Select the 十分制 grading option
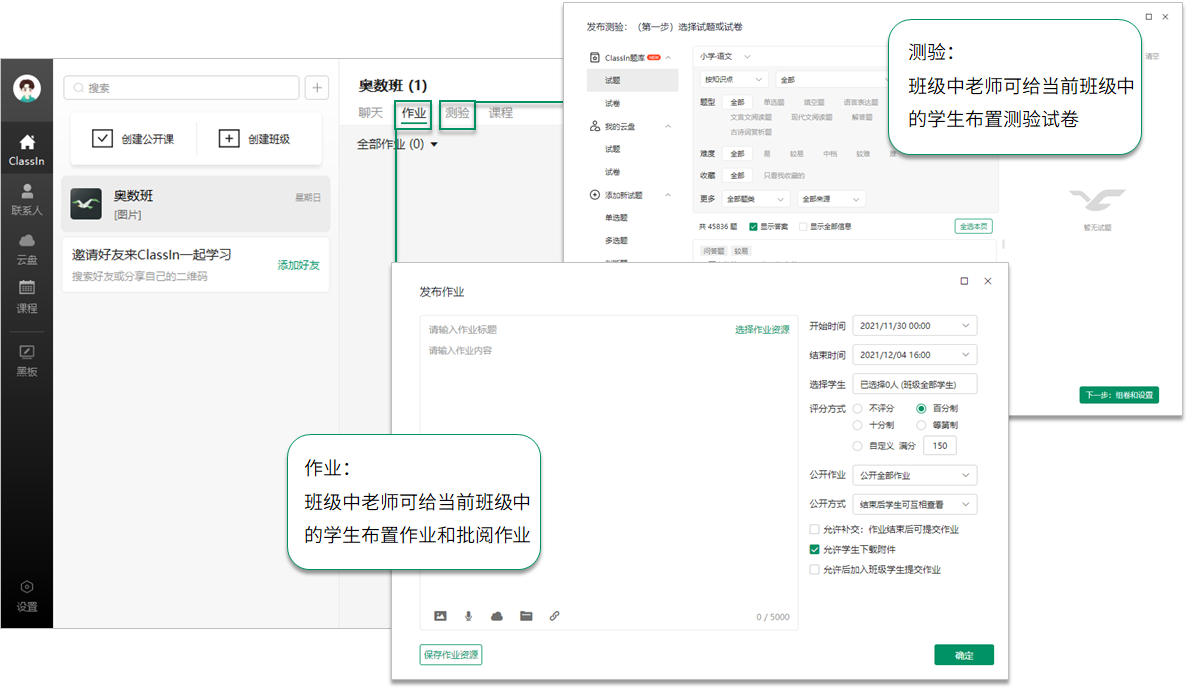Viewport: 1189px width, 690px height. tap(858, 425)
